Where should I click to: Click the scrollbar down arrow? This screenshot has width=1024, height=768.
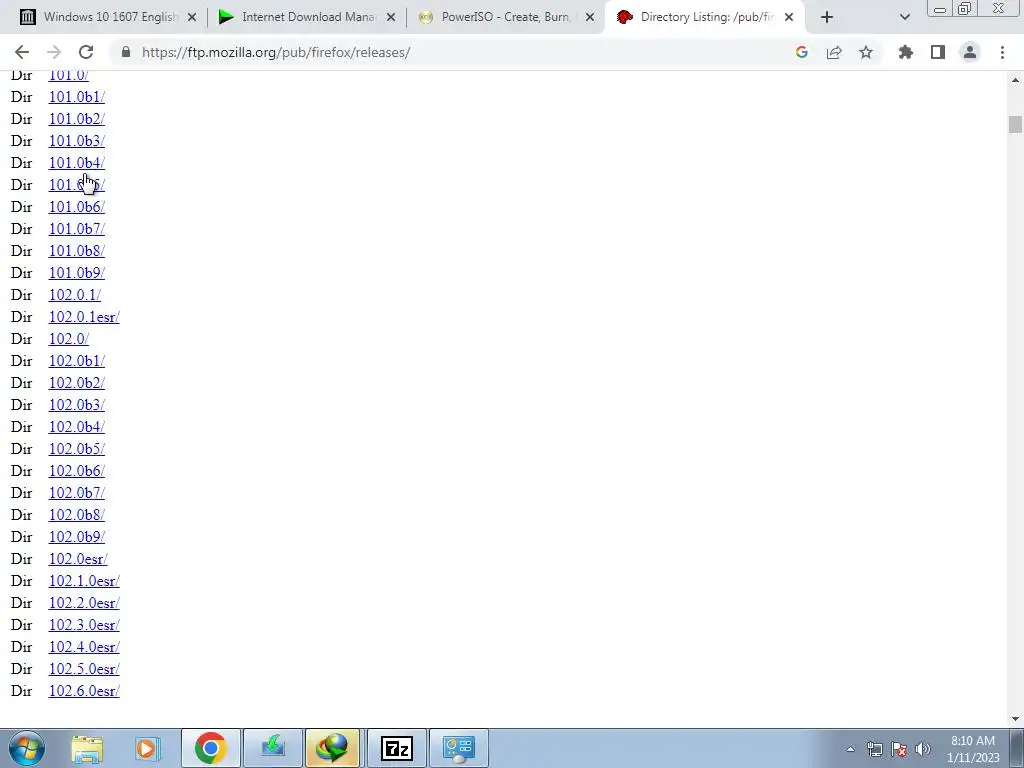click(1015, 719)
